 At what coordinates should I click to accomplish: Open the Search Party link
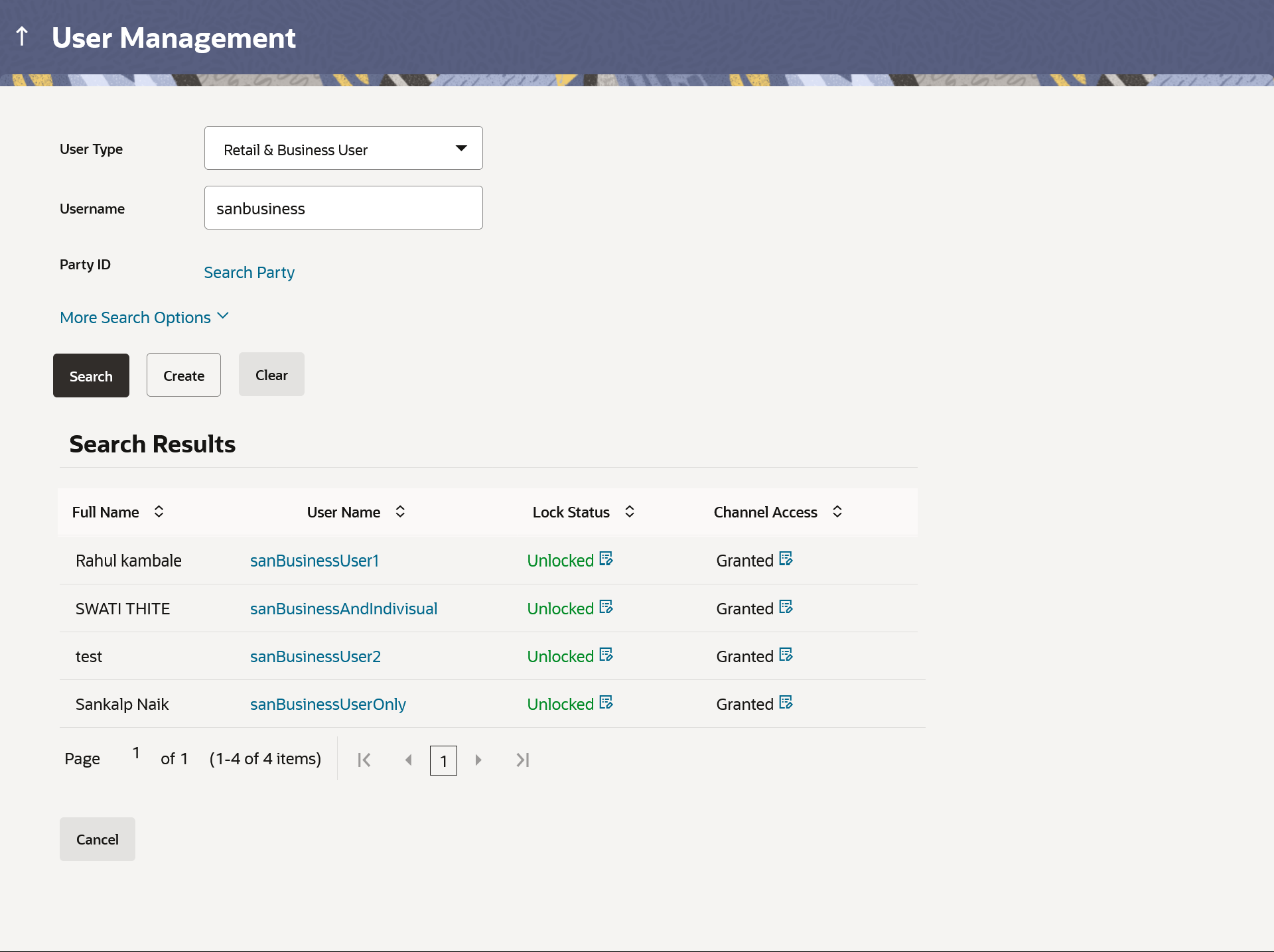coord(249,273)
